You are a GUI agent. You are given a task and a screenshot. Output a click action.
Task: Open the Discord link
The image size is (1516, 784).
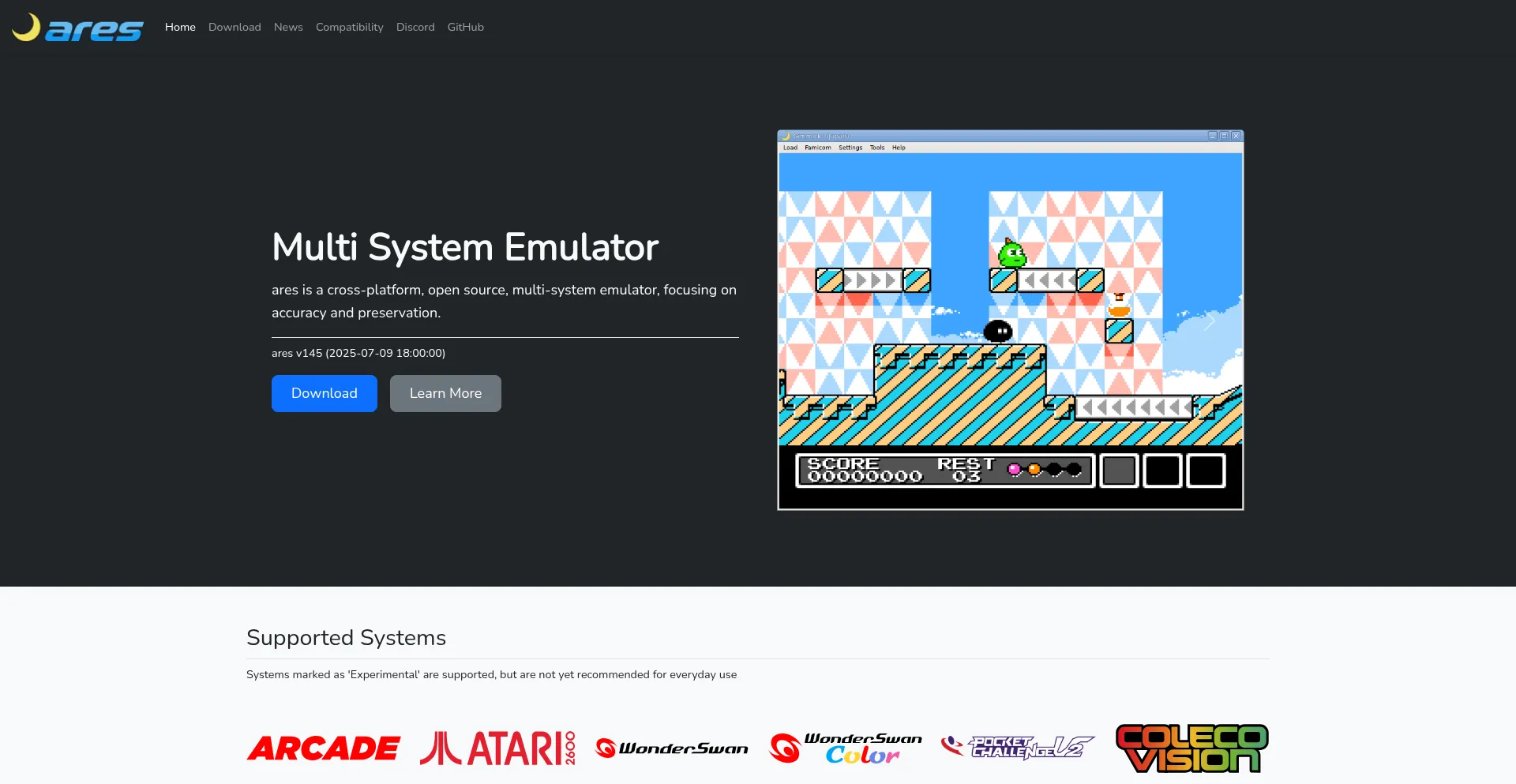tap(415, 27)
